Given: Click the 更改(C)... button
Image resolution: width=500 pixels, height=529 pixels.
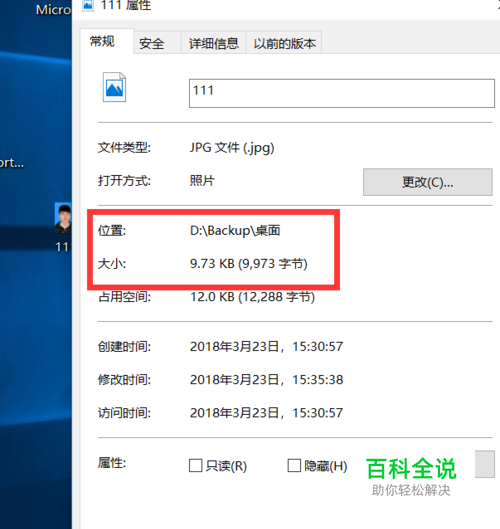Looking at the screenshot, I should click(x=427, y=182).
